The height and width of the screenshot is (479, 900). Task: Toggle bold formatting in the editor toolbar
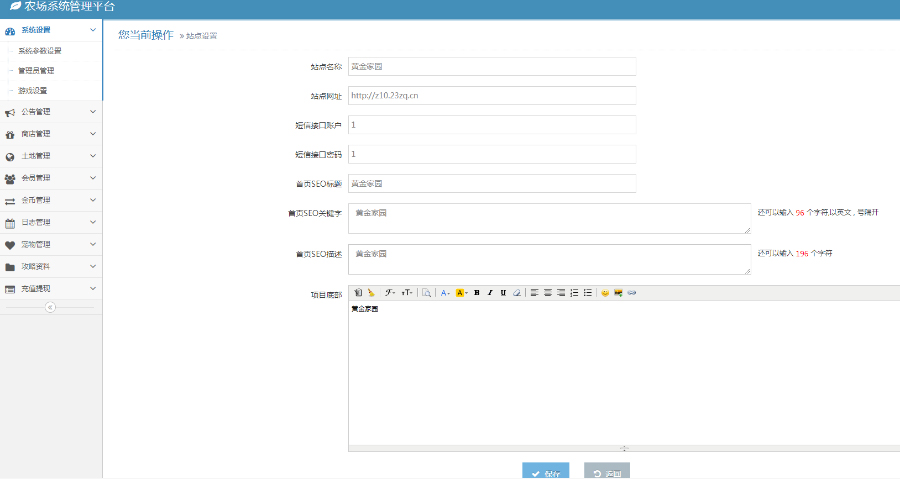[x=477, y=293]
